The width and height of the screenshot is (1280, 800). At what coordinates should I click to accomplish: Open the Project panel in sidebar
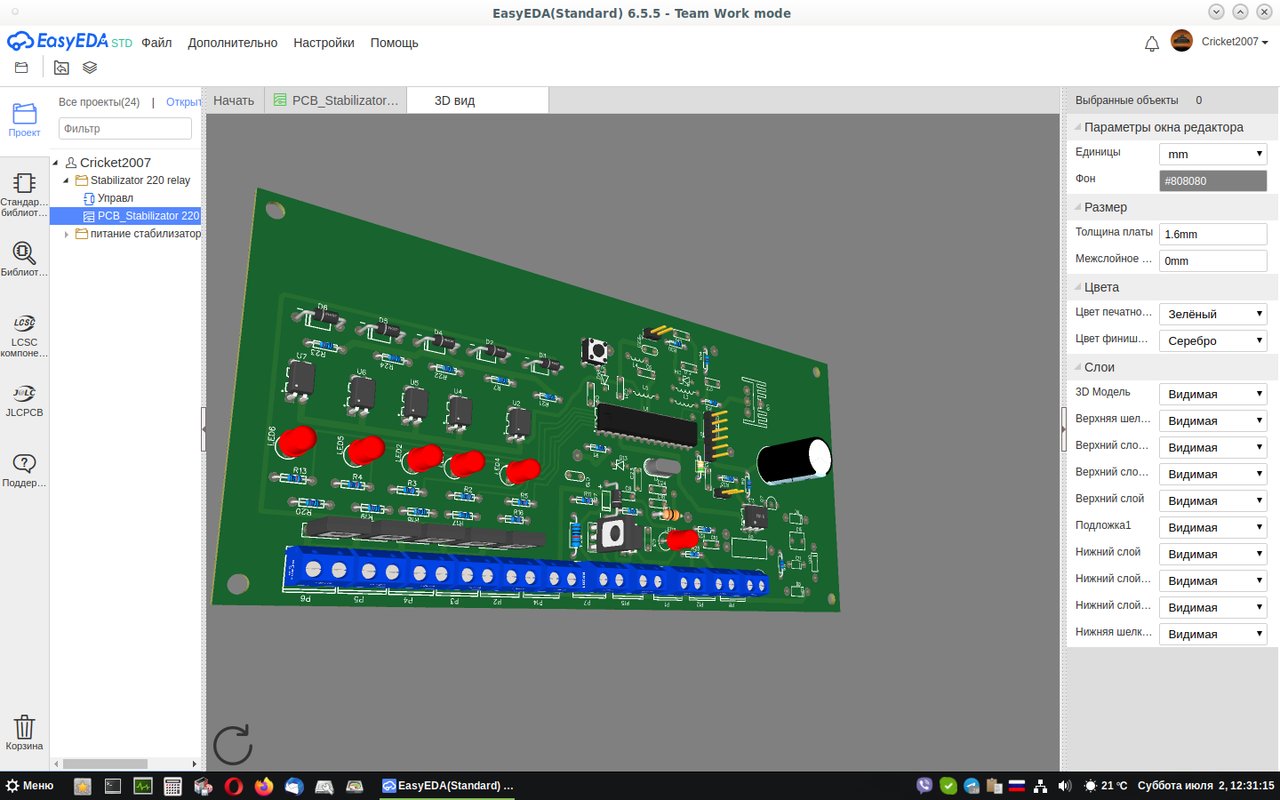click(24, 119)
